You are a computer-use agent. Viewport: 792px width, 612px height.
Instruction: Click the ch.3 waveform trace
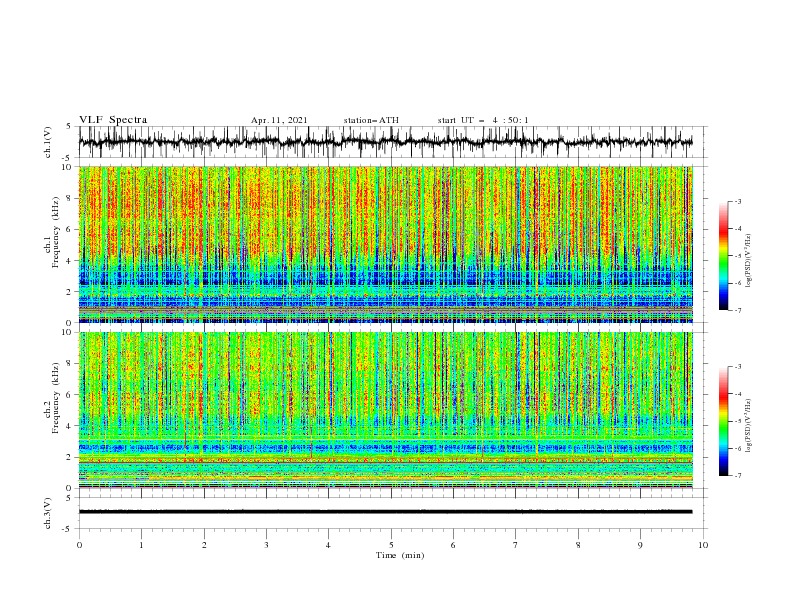(385, 512)
